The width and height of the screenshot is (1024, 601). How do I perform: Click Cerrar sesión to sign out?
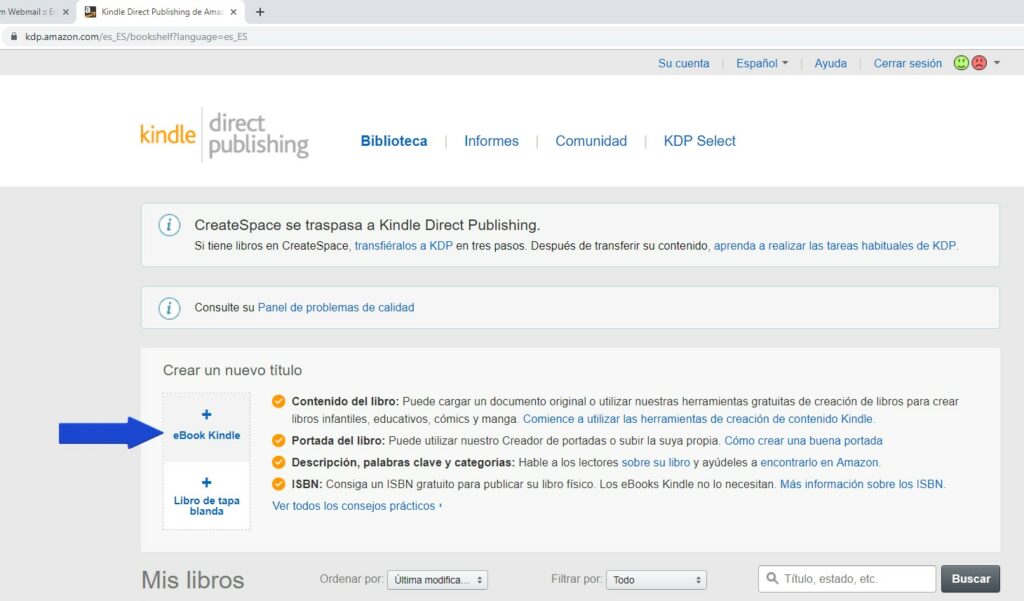tap(908, 63)
